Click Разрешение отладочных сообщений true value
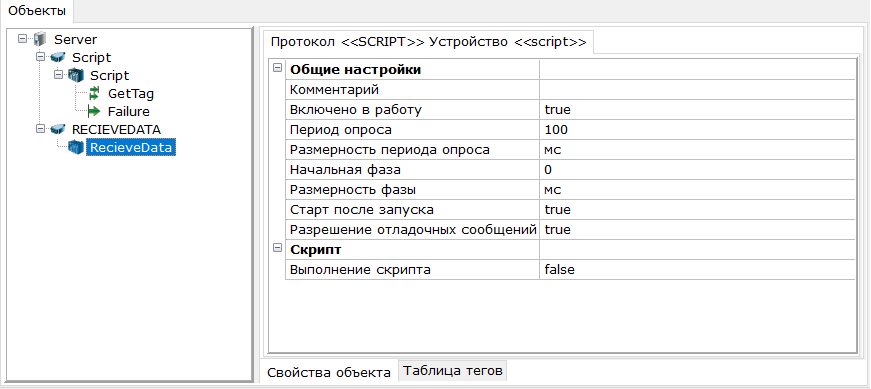Image resolution: width=871 pixels, height=389 pixels. click(697, 230)
